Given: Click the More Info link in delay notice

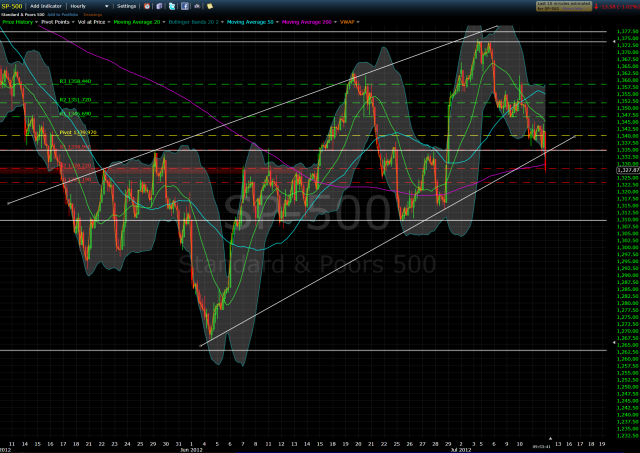Looking at the screenshot, I should [x=573, y=9].
